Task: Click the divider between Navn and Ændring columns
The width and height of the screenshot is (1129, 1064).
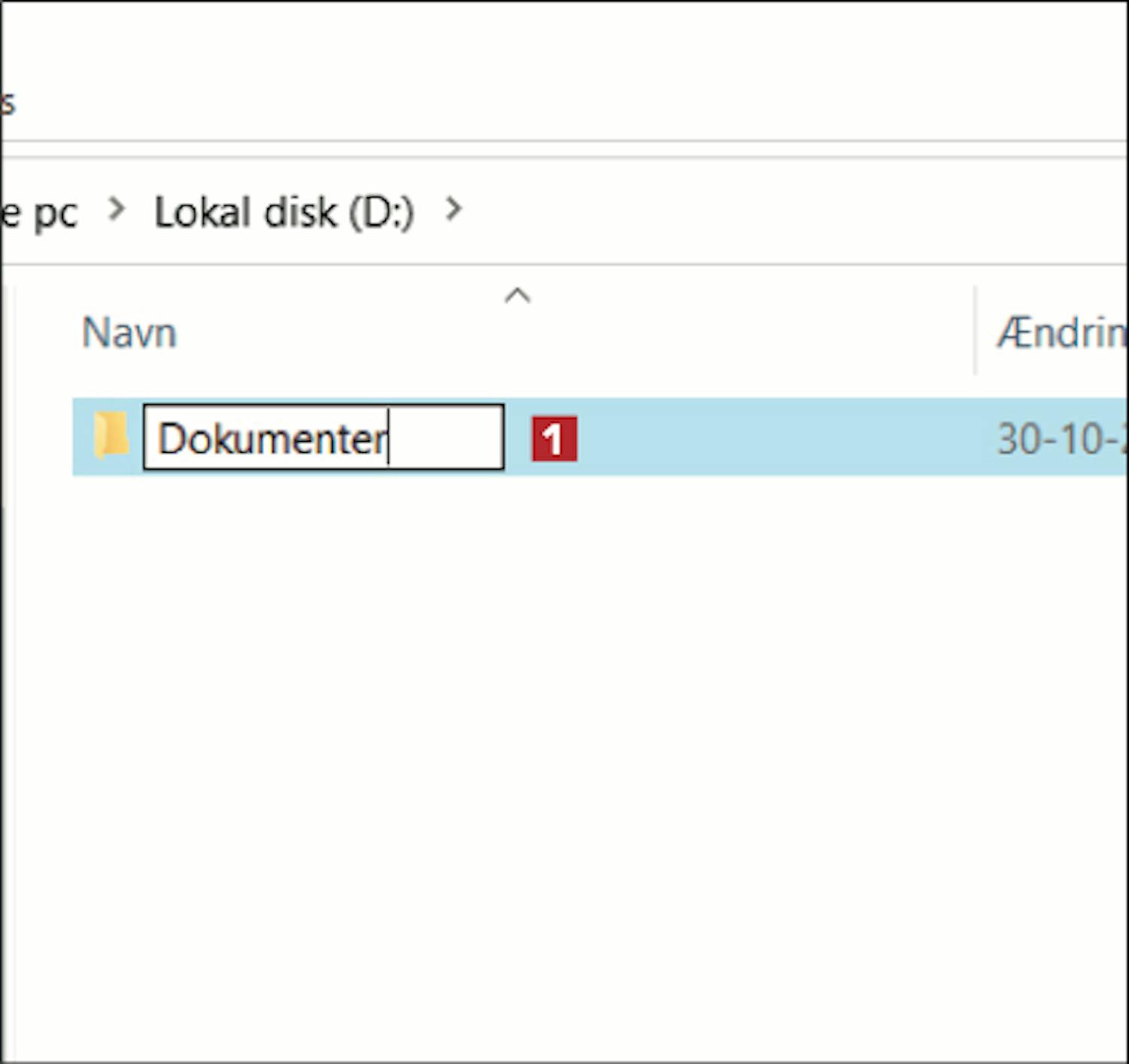Action: pos(975,331)
